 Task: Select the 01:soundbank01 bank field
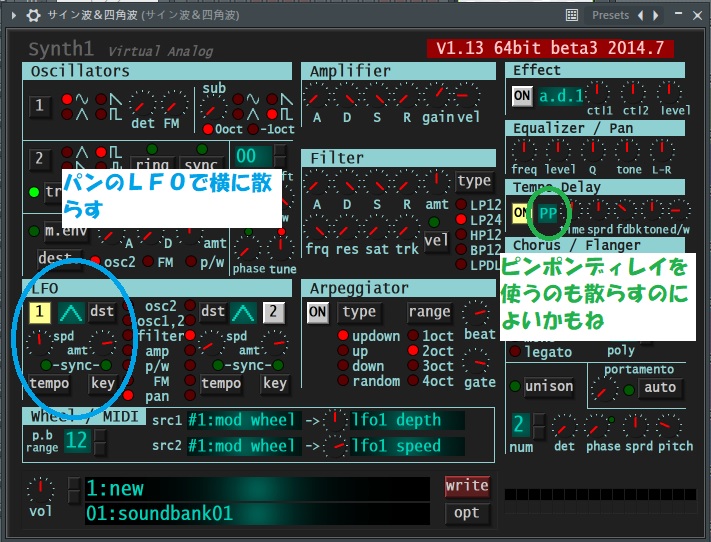coord(258,514)
